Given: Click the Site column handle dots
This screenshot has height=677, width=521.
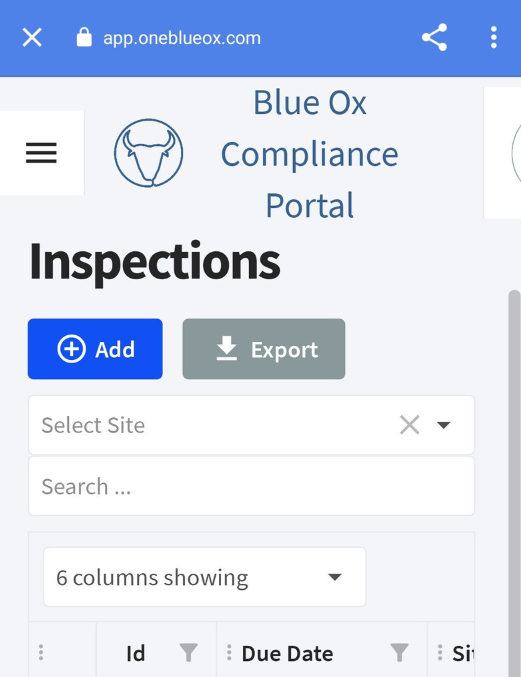Looking at the screenshot, I should (x=440, y=652).
